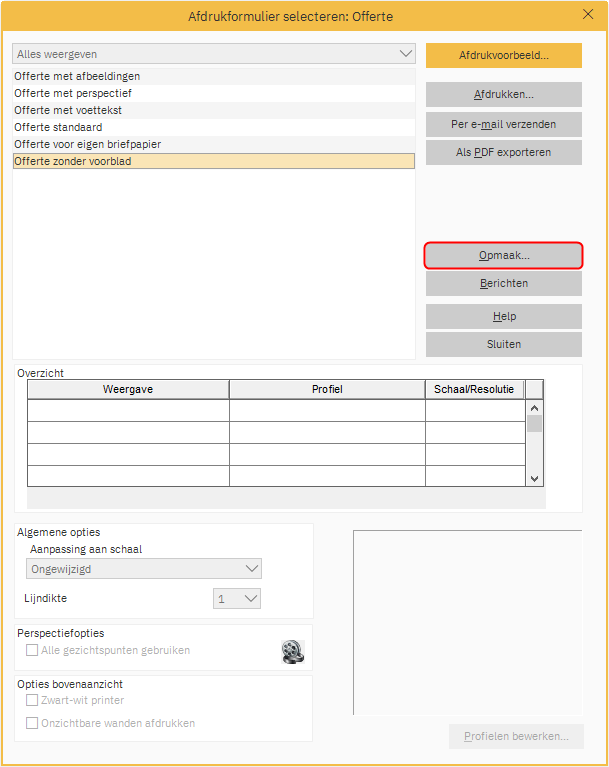Select Offerte voor eigen briefpapier

tap(214, 144)
